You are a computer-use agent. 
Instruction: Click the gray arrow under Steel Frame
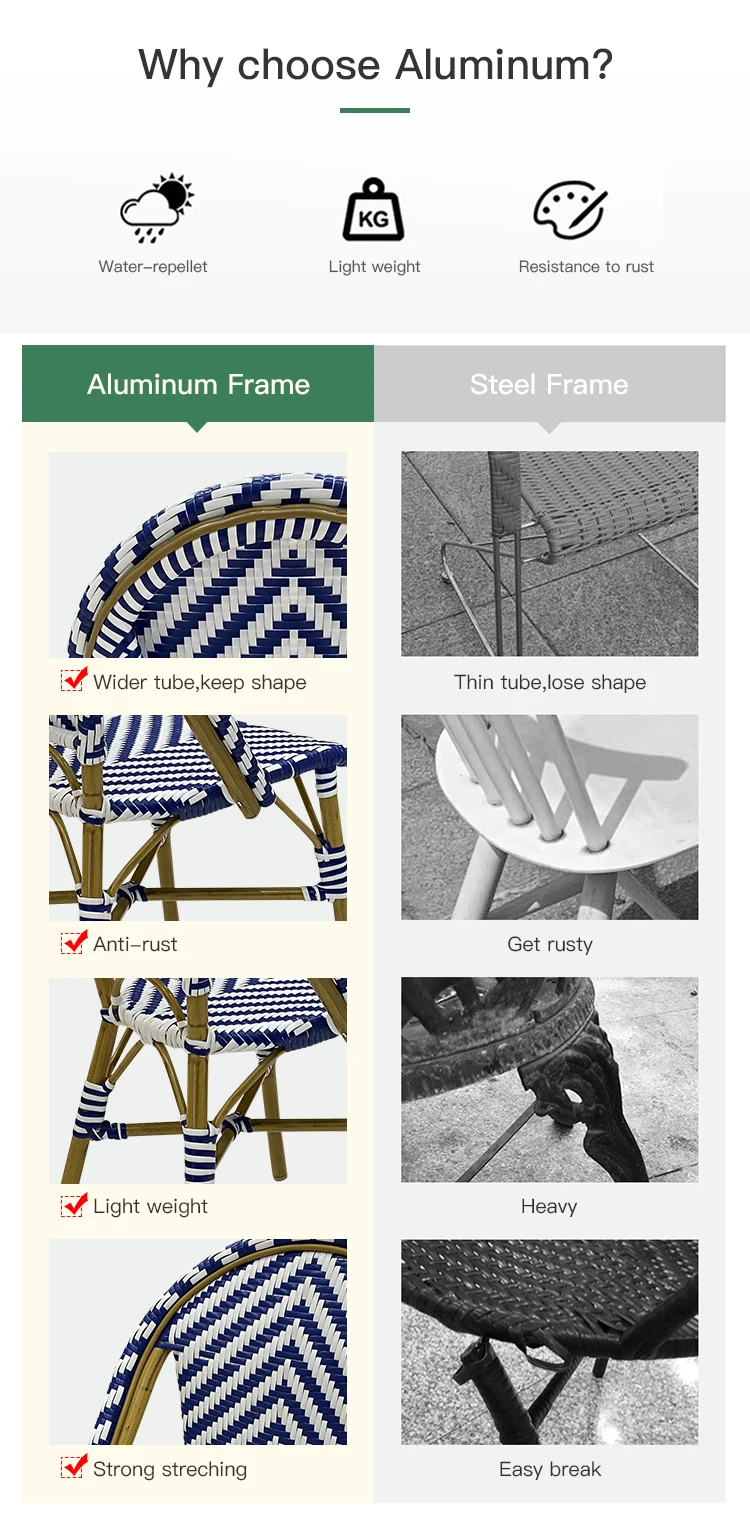(549, 427)
